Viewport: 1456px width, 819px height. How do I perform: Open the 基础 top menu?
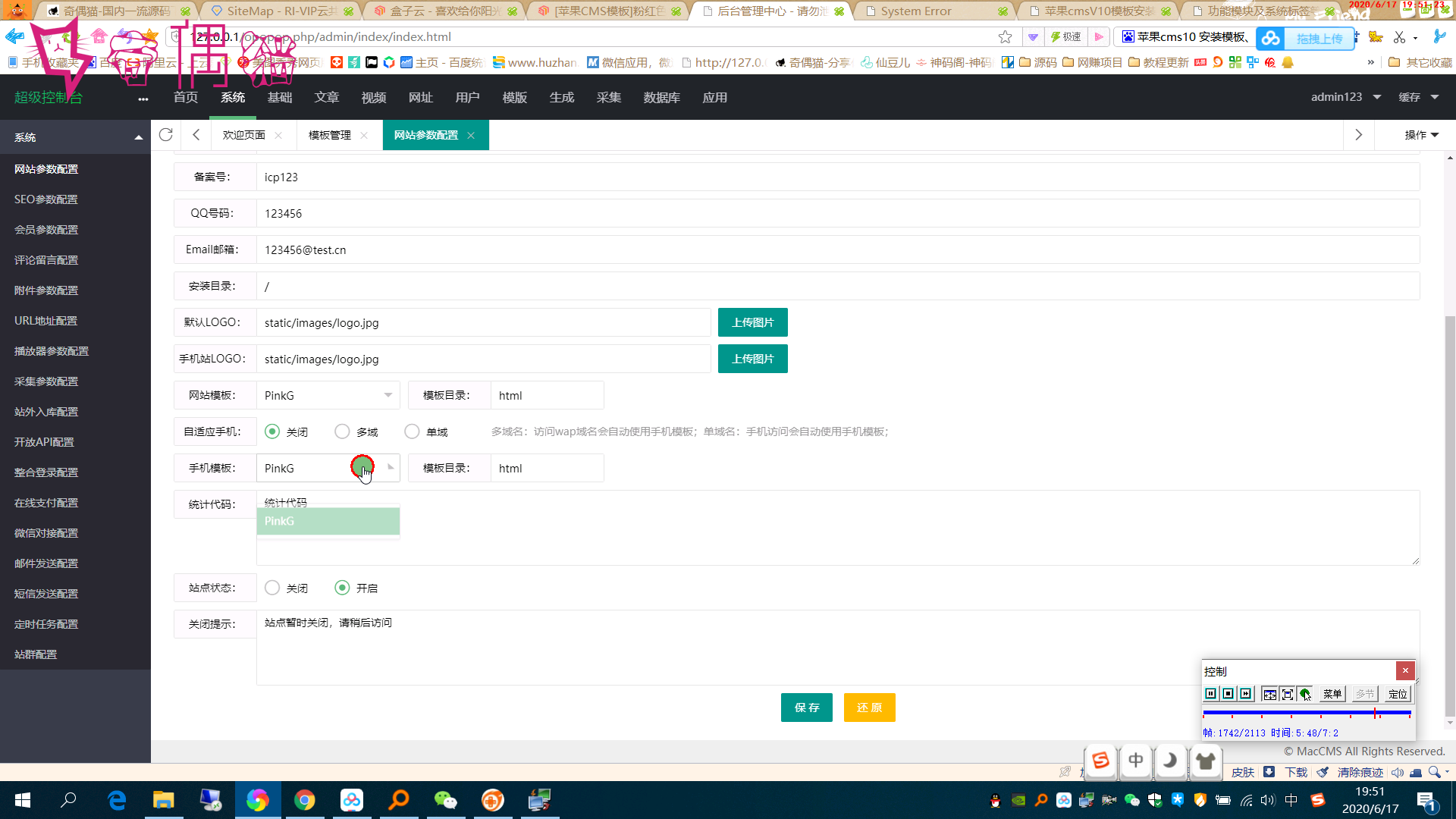[x=280, y=97]
